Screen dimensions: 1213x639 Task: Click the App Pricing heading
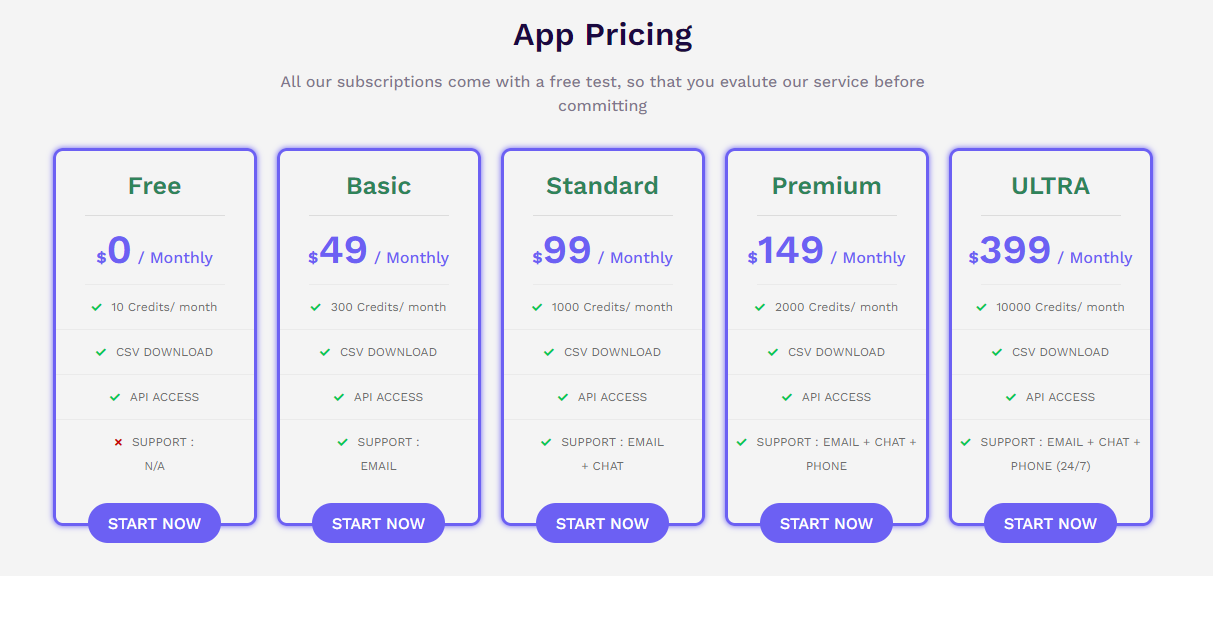[603, 35]
